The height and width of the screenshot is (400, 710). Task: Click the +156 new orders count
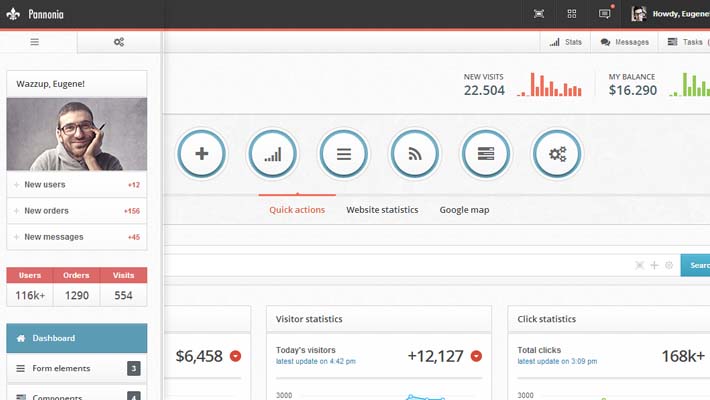point(132,211)
